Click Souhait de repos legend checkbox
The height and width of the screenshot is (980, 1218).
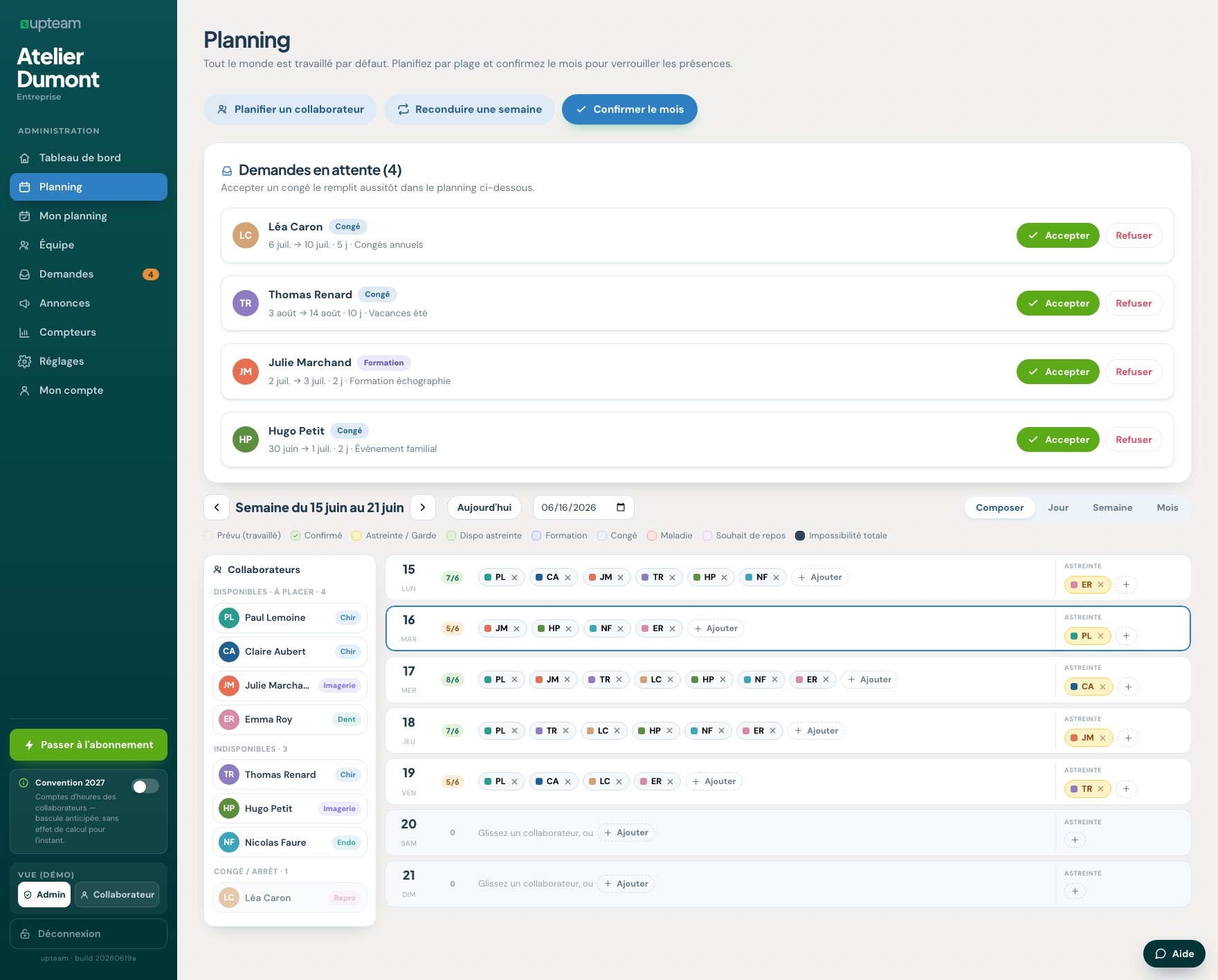point(707,536)
